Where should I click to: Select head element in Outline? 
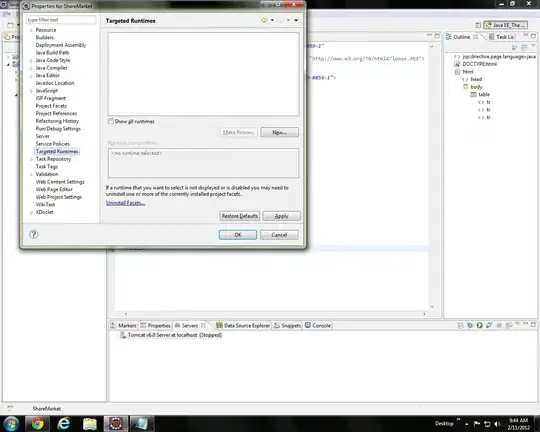[476, 79]
